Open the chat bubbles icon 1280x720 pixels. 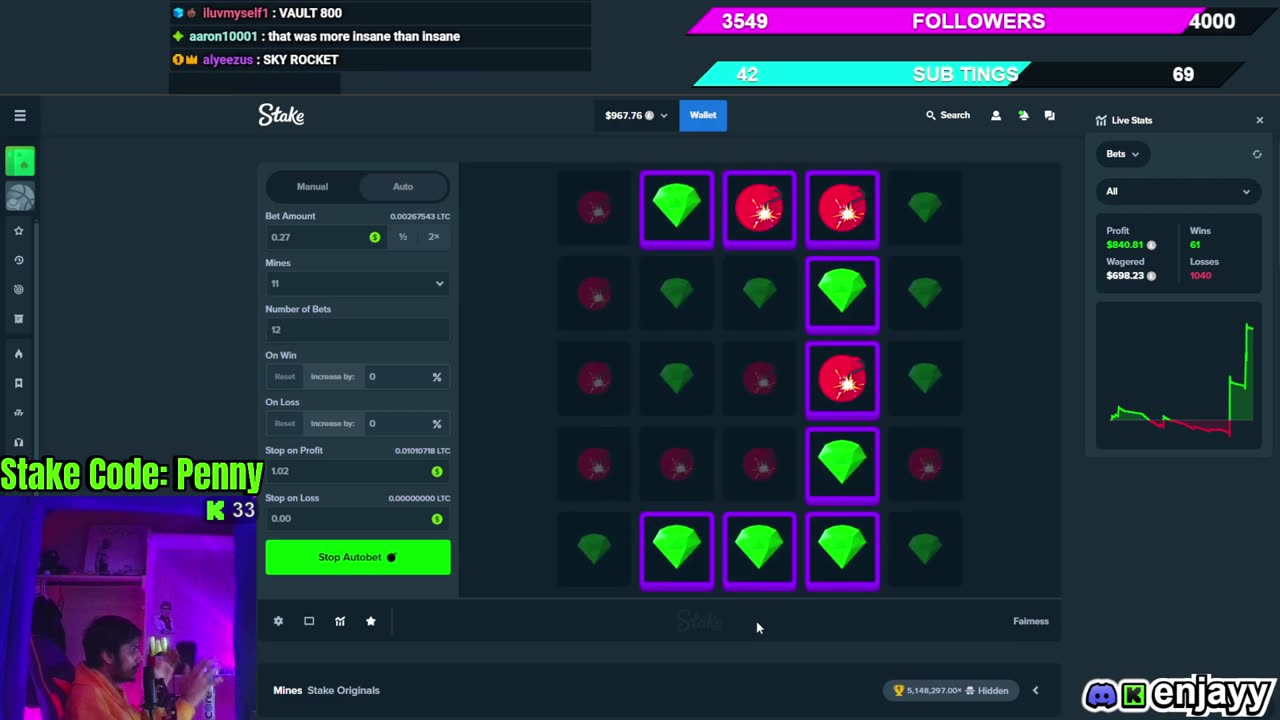pos(1049,116)
